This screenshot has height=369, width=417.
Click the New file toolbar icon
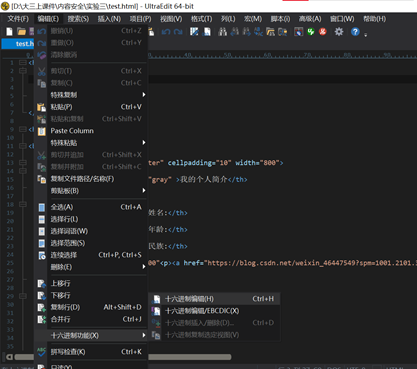coord(9,32)
